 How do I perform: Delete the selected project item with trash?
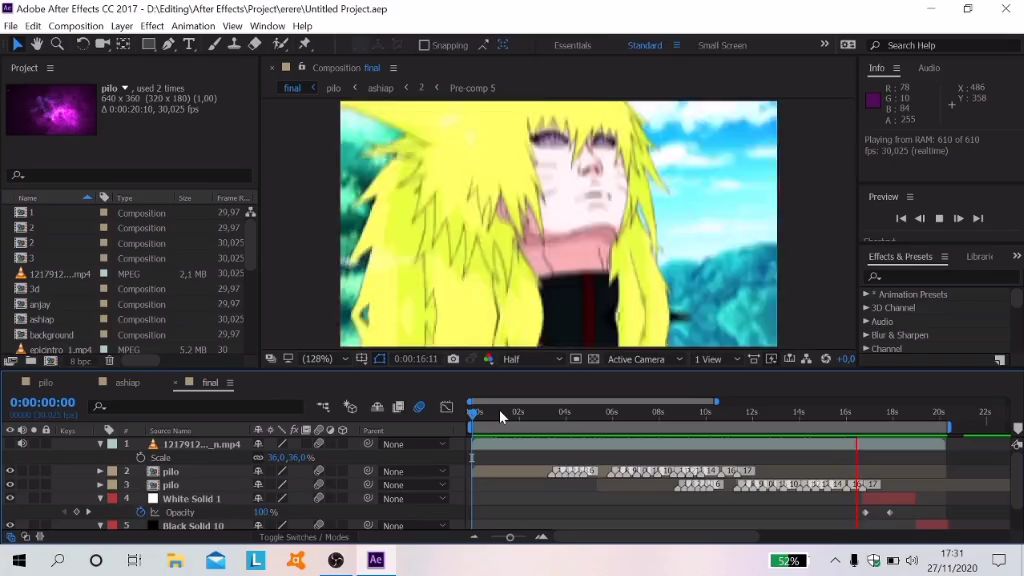109,361
